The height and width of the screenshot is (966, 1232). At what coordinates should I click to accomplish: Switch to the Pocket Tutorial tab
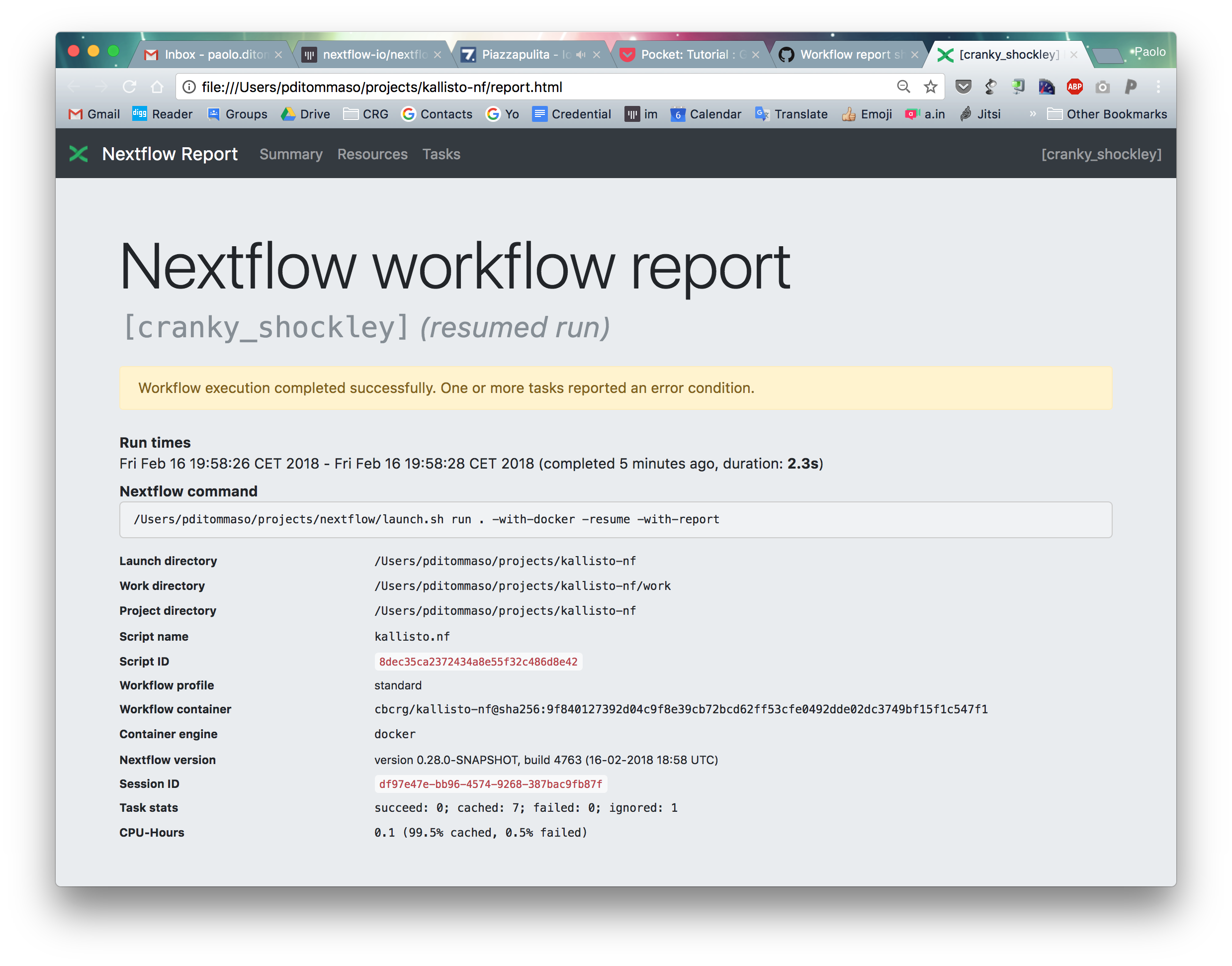[x=690, y=54]
